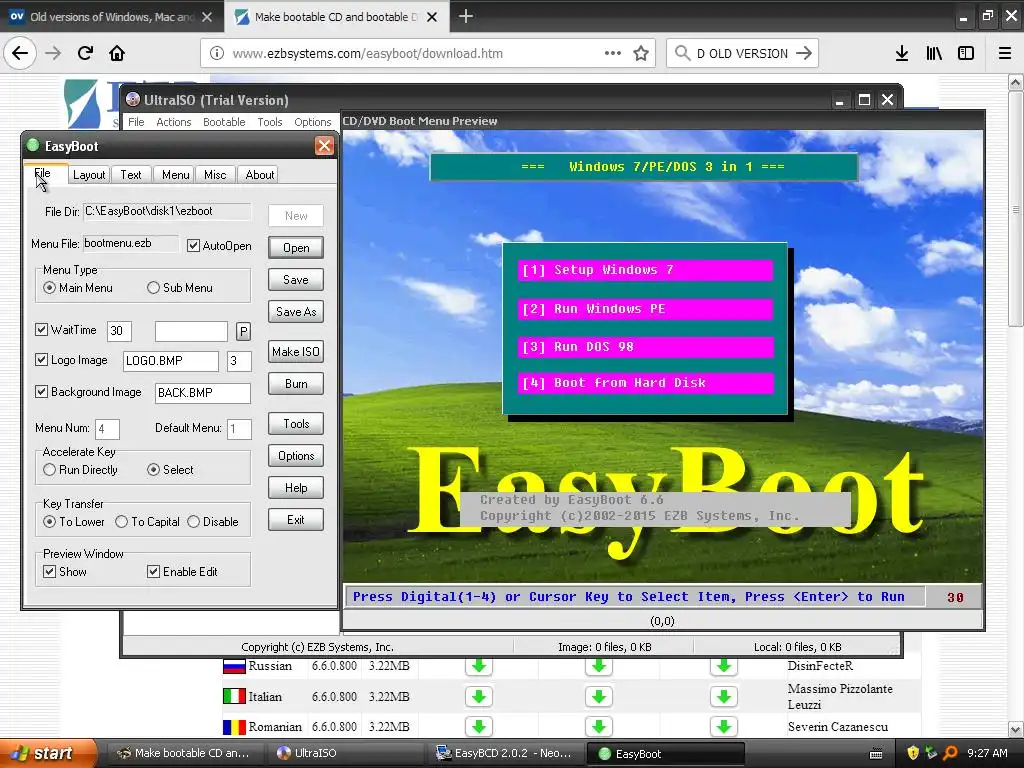
Task: Click the WaitTime value field showing 30
Action: (120, 331)
